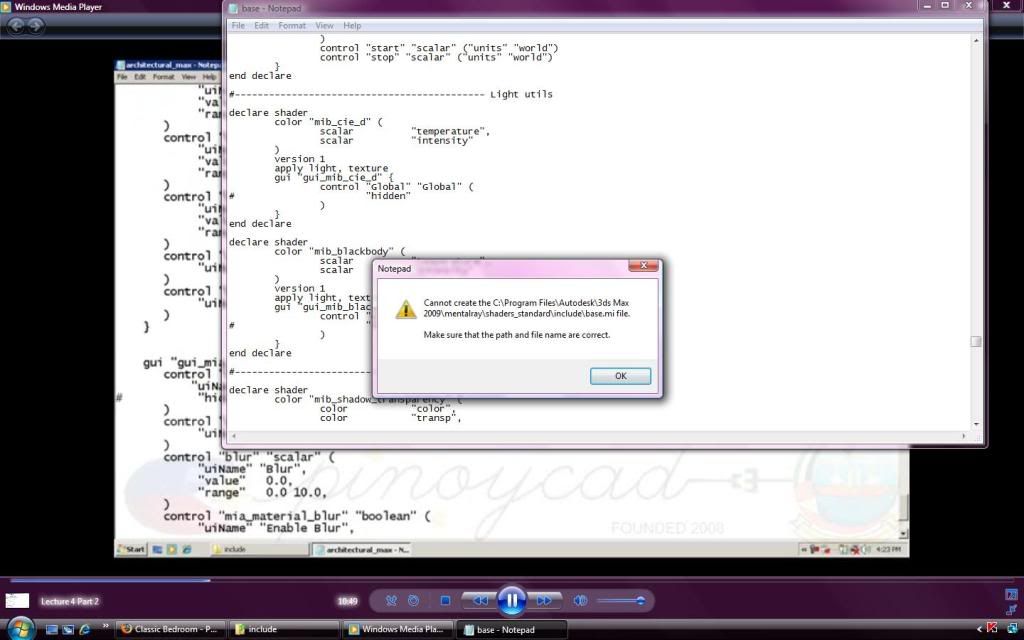Click the "intensity" parameter text
The height and width of the screenshot is (640, 1024).
pyautogui.click(x=442, y=140)
